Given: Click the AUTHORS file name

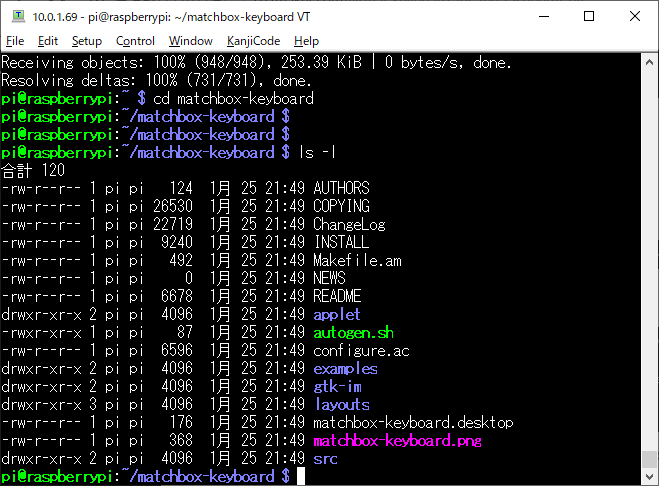Looking at the screenshot, I should coord(341,188).
